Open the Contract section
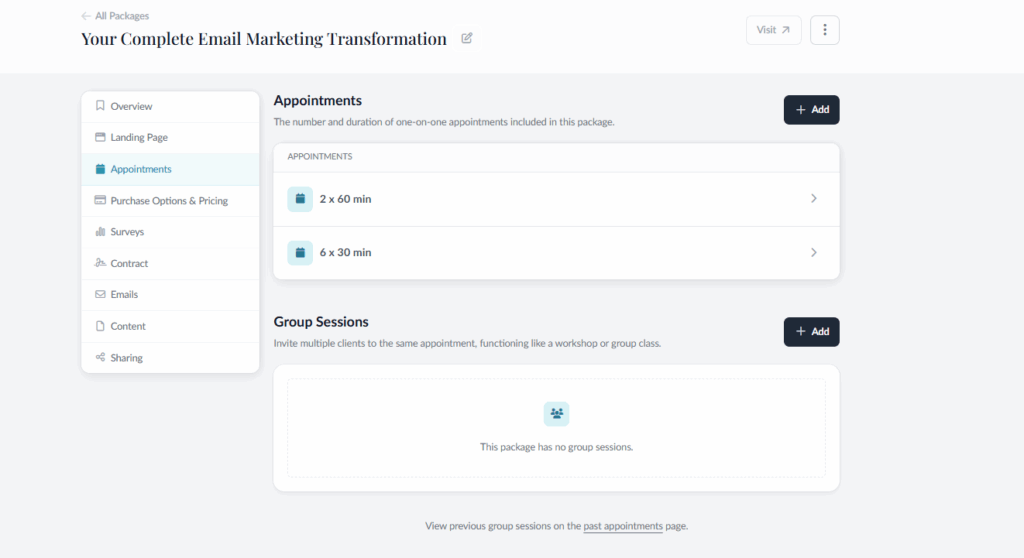The image size is (1024, 558). [x=170, y=263]
